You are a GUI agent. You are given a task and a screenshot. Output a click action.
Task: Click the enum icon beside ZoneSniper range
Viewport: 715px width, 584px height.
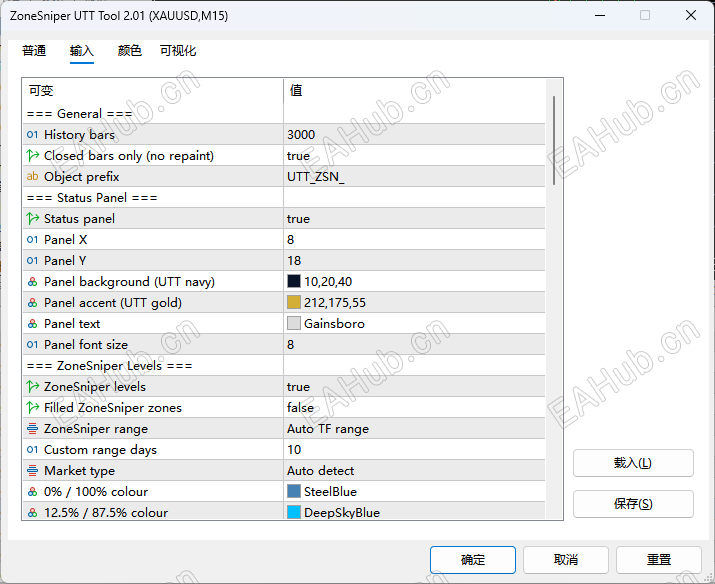[32, 429]
